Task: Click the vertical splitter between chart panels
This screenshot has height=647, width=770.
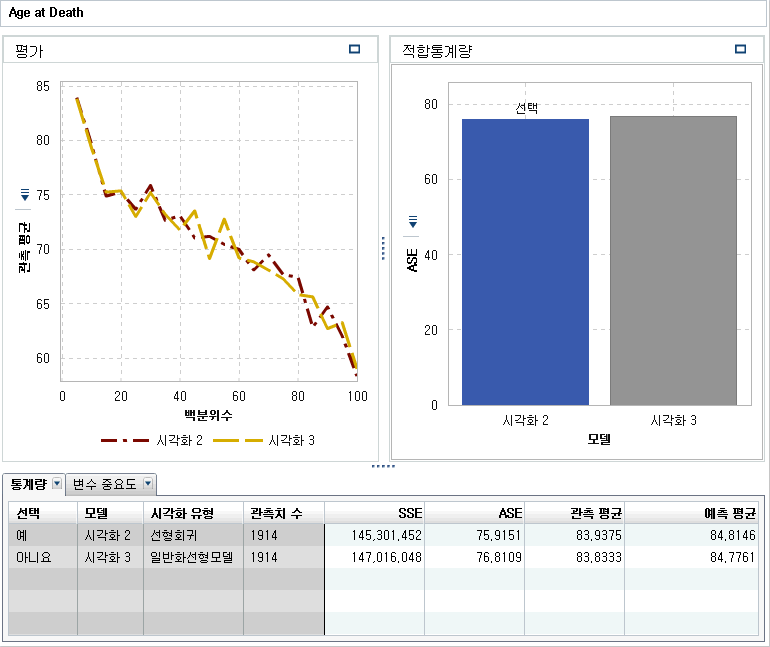Action: tap(383, 248)
